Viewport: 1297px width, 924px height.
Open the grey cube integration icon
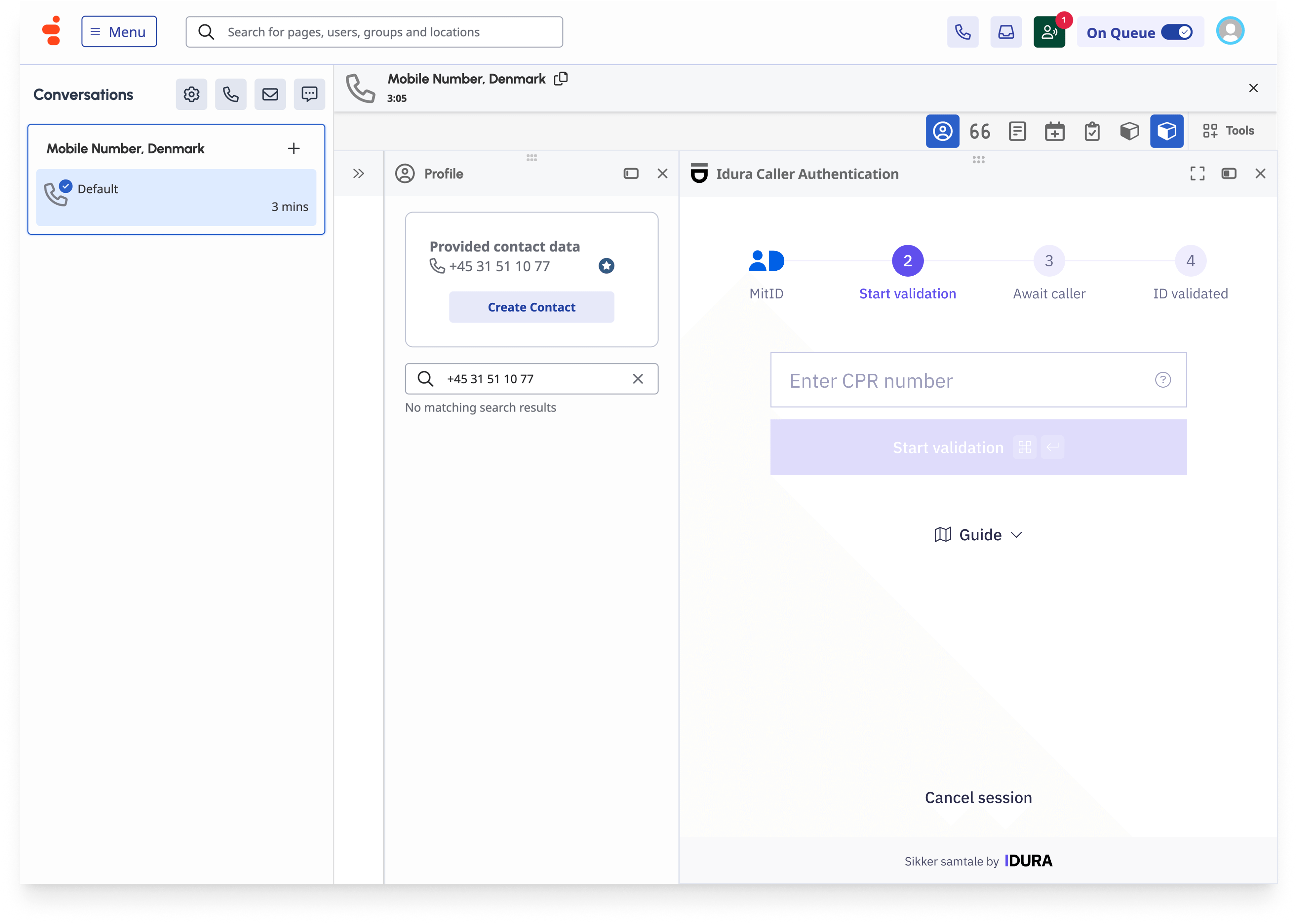pyautogui.click(x=1129, y=132)
